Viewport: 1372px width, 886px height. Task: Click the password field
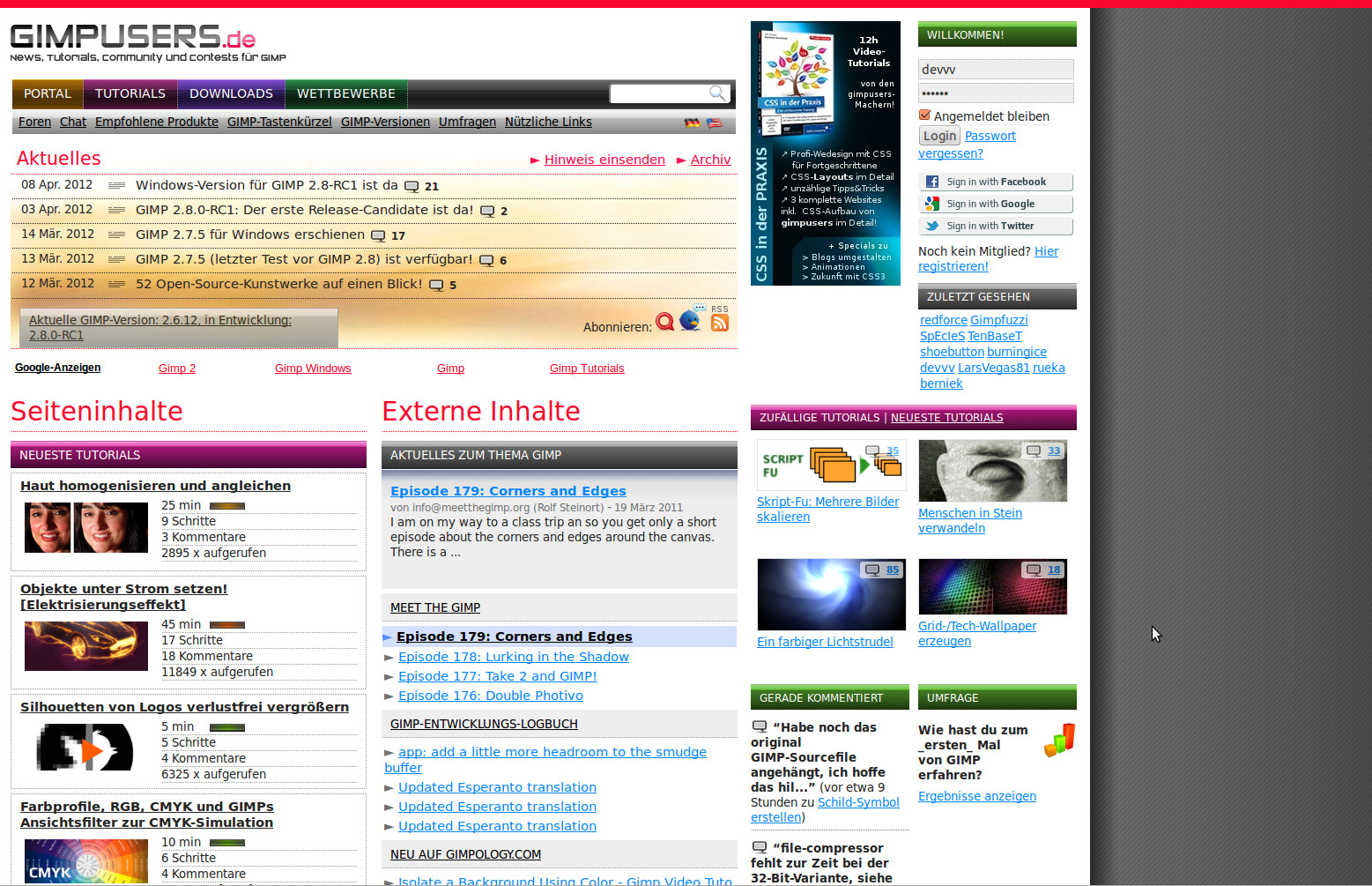point(996,93)
